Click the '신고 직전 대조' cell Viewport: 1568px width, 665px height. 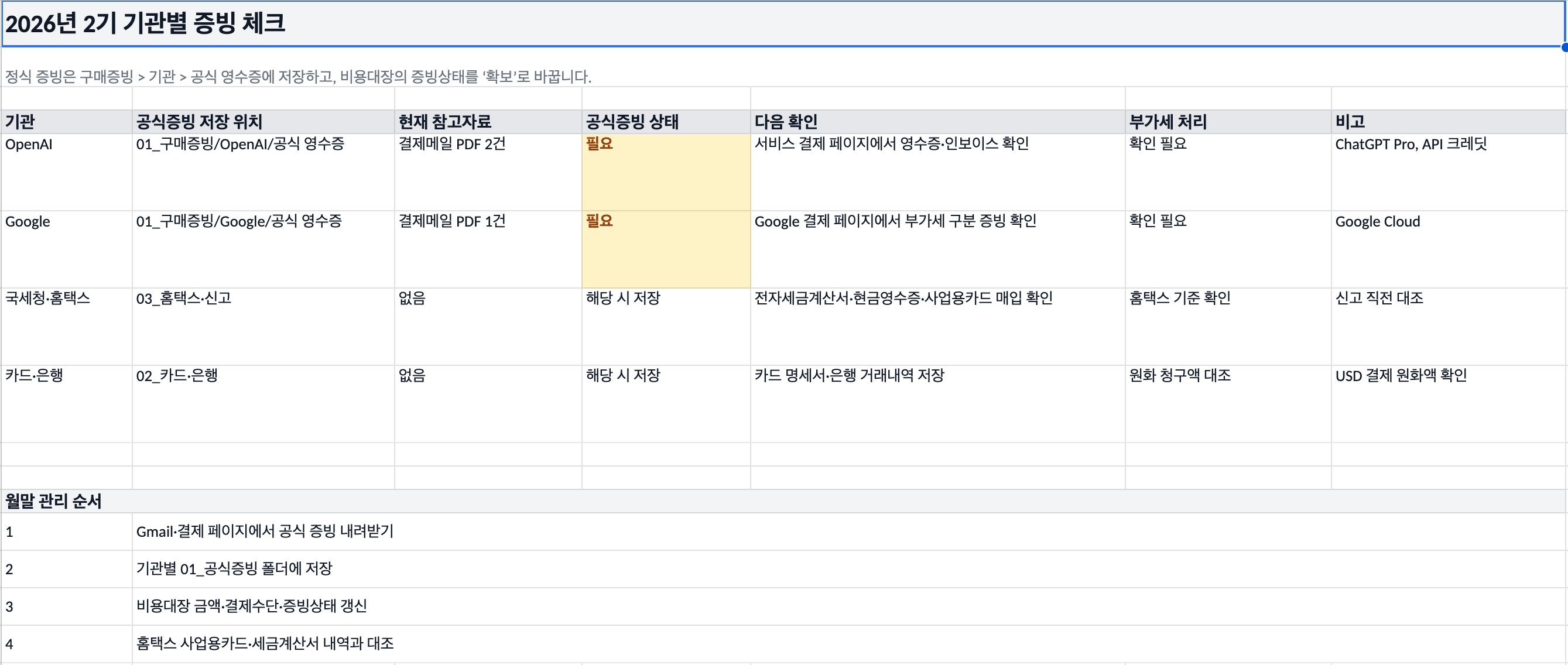[1448, 327]
